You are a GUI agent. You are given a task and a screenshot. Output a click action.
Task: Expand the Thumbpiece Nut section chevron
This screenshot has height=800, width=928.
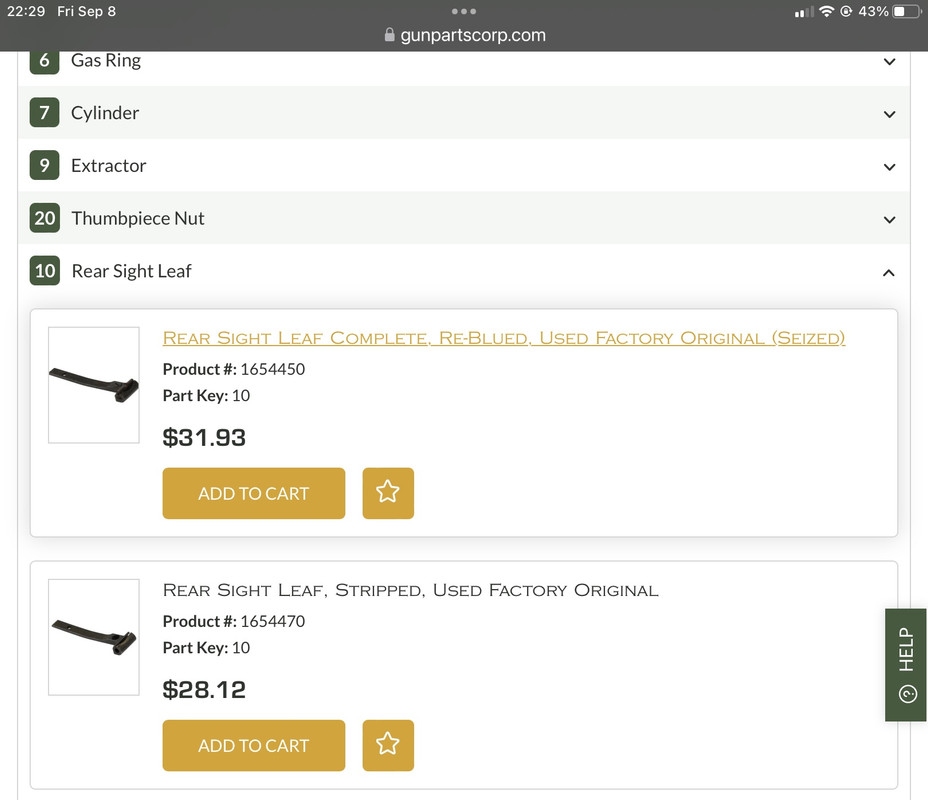tap(889, 220)
